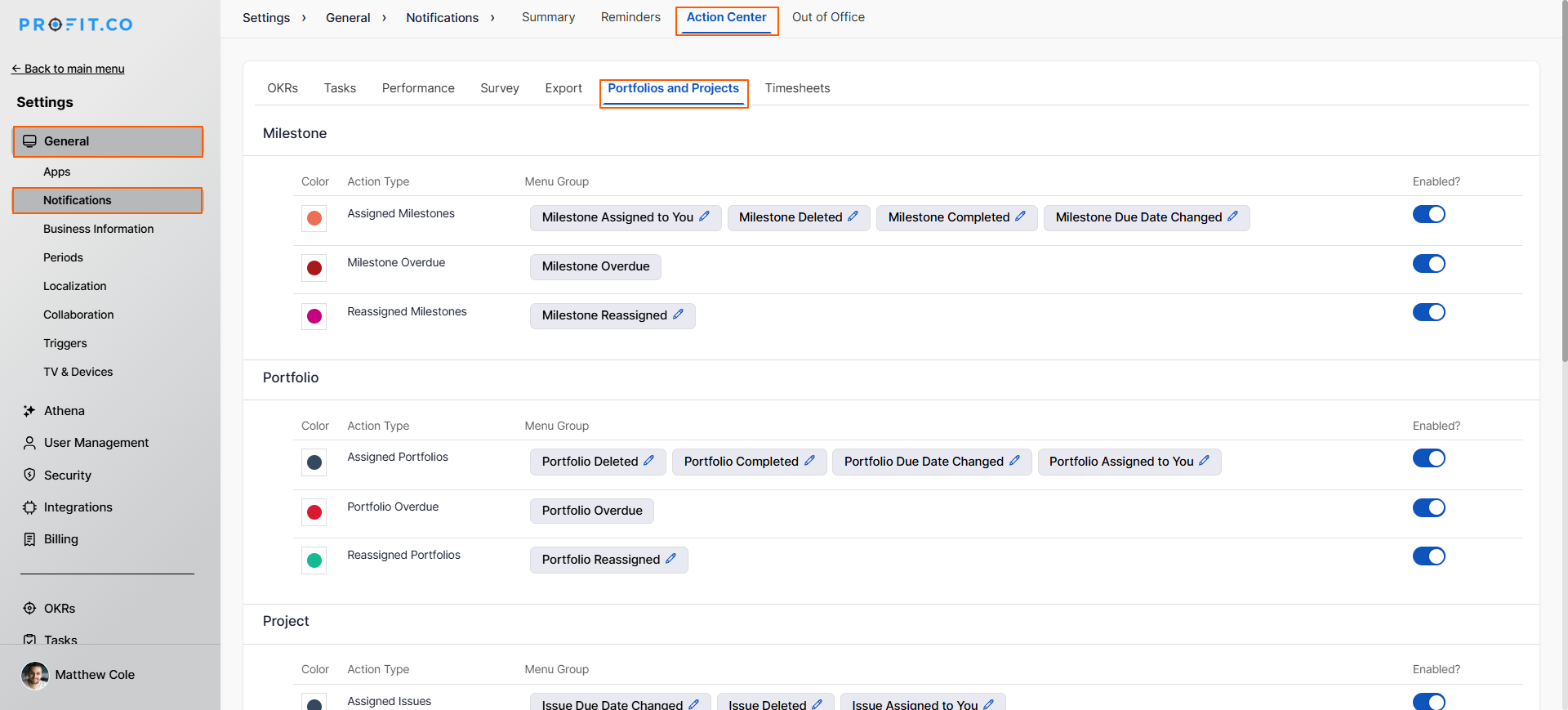
Task: Go back to main menu
Action: tap(68, 69)
